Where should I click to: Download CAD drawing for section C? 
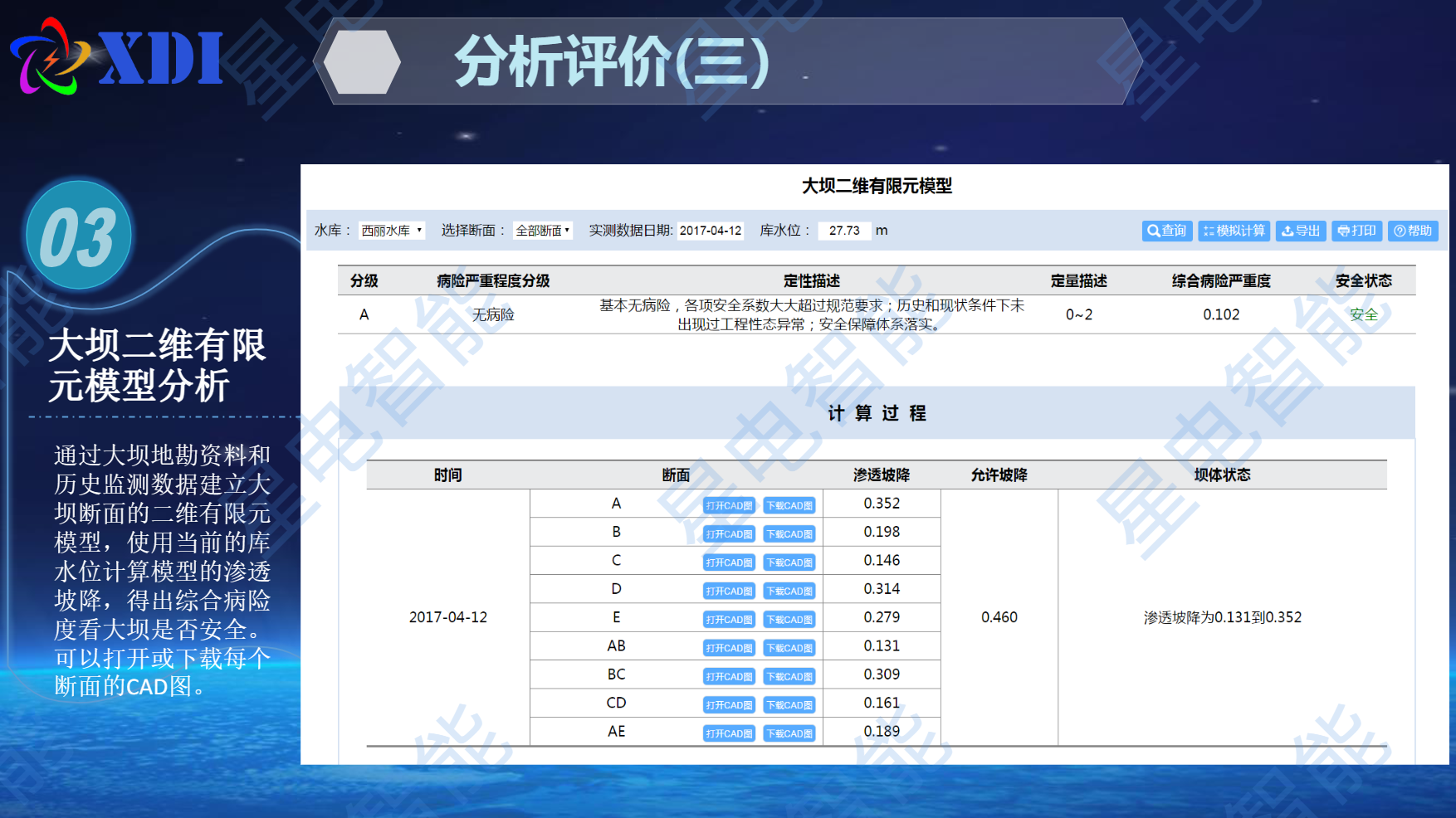pos(789,562)
